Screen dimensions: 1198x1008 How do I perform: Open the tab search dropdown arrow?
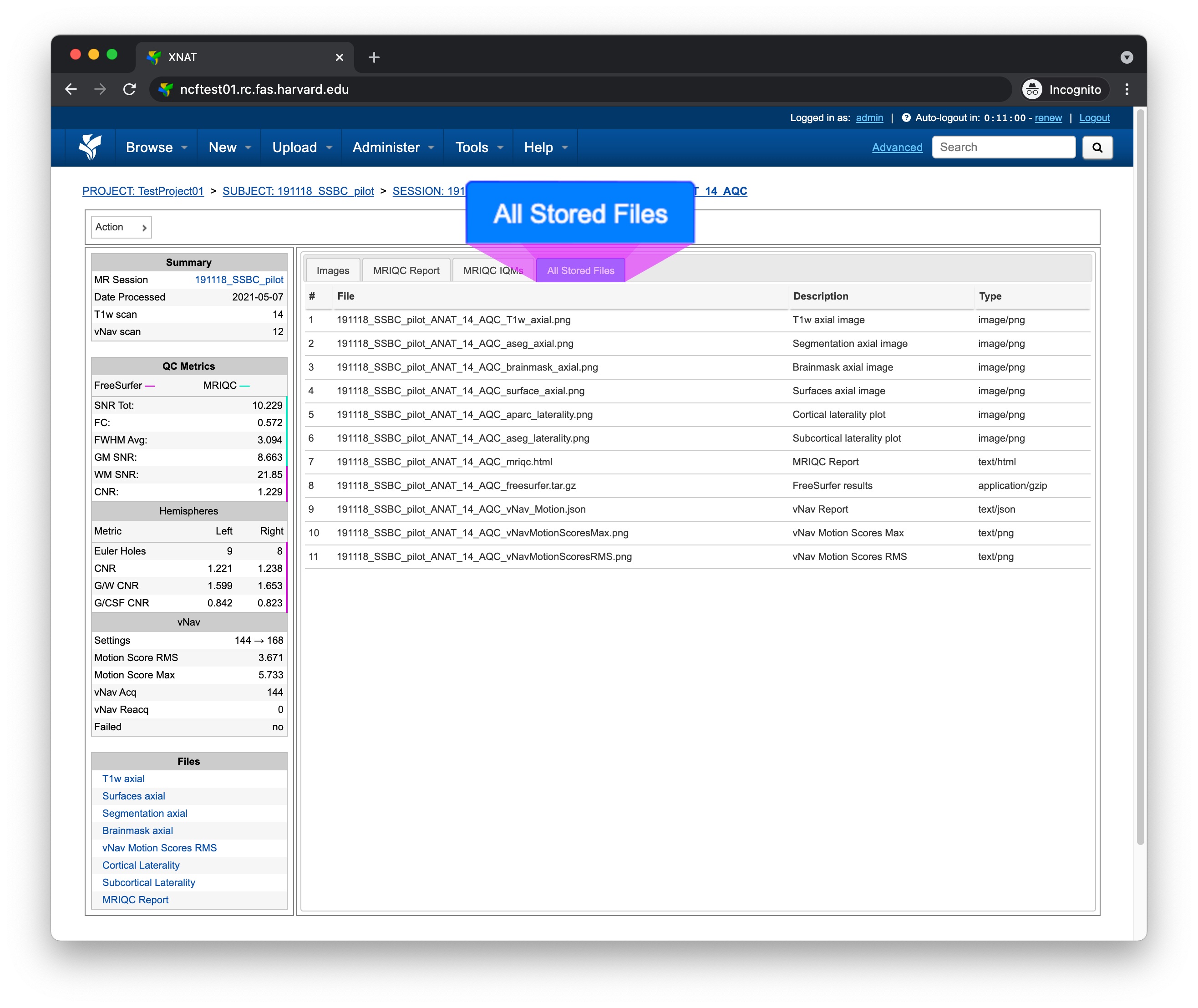1126,57
